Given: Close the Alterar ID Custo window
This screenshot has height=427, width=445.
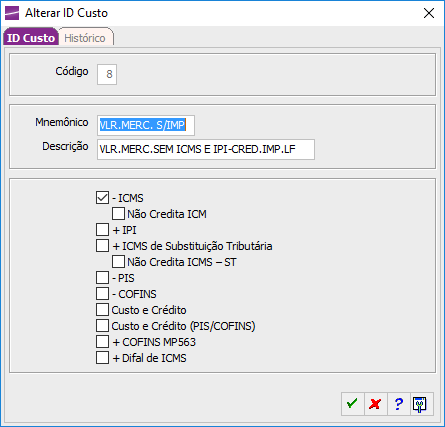Looking at the screenshot, I should click(x=429, y=13).
